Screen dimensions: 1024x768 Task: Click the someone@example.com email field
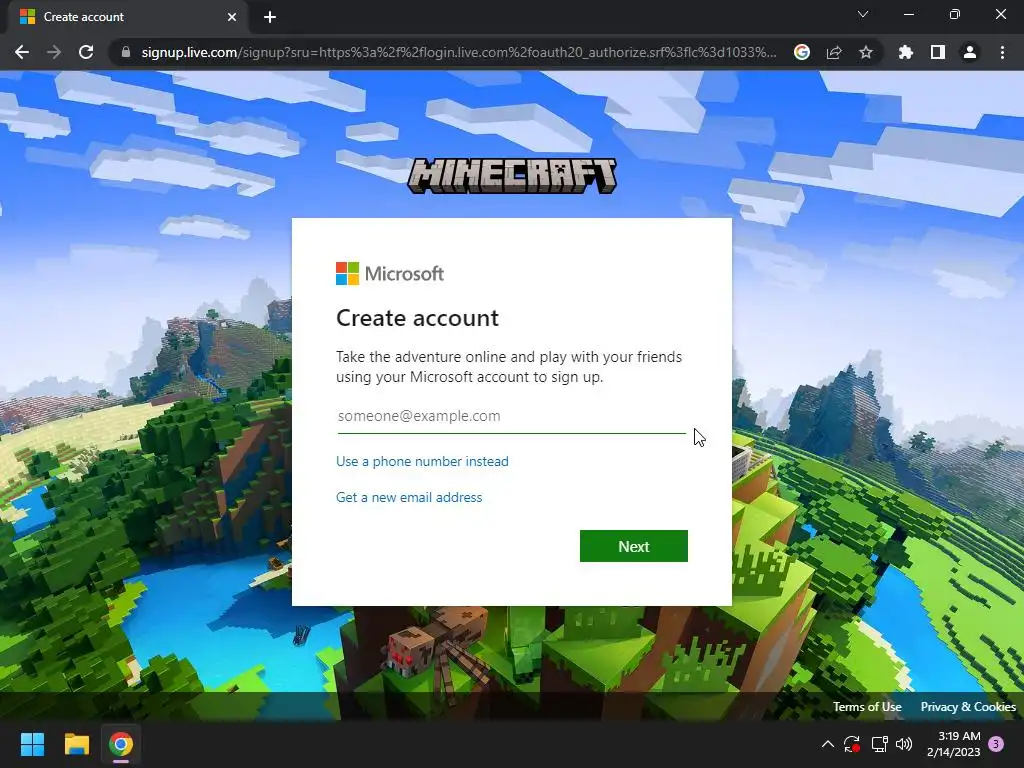511,416
